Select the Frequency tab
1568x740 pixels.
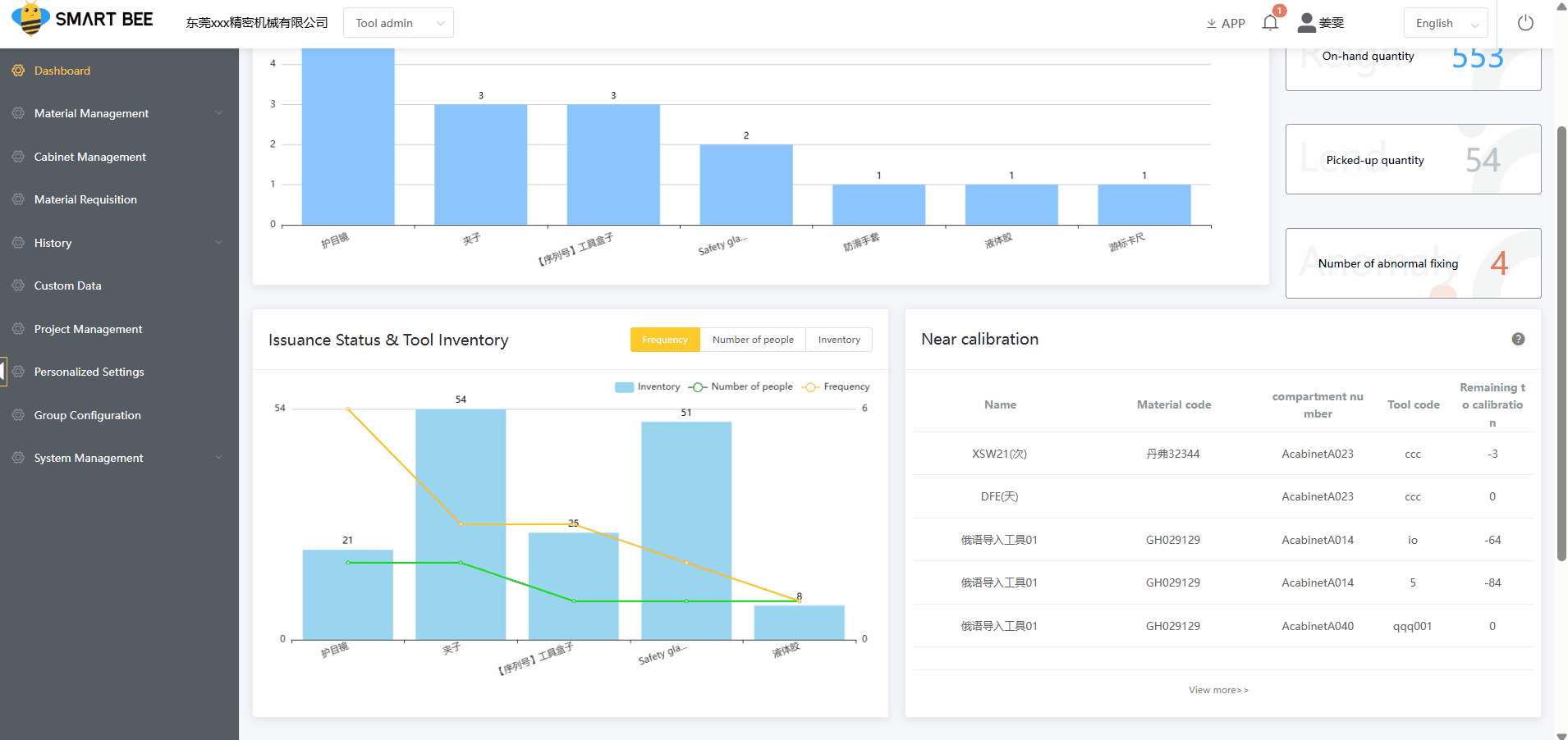point(665,340)
